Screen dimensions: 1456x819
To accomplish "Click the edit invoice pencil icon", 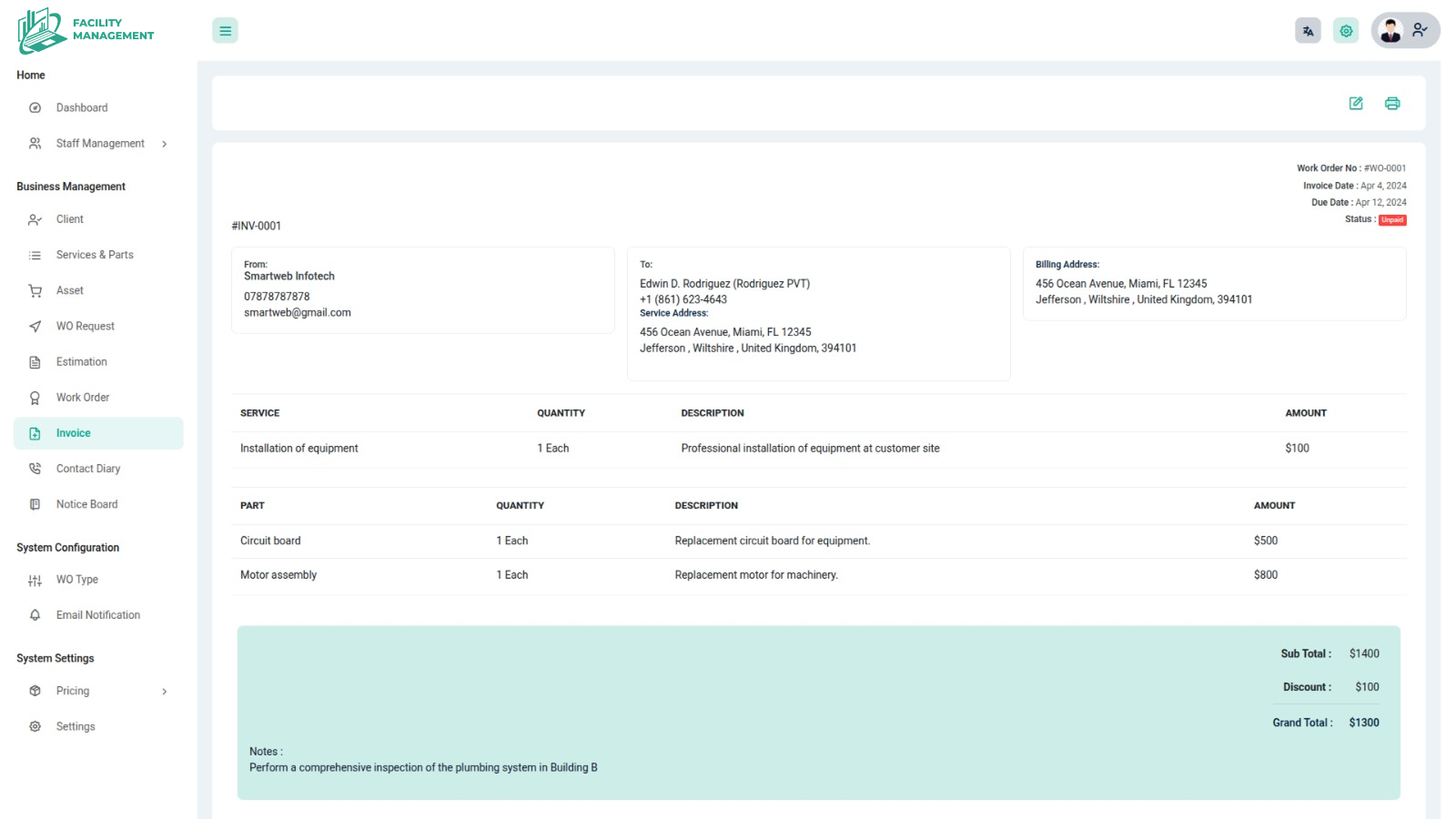I will [x=1355, y=104].
